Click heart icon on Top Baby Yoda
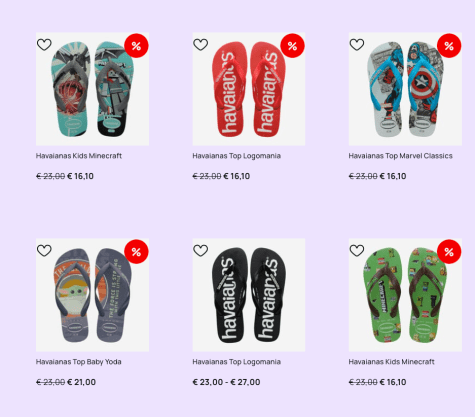475x417 pixels. click(x=44, y=251)
